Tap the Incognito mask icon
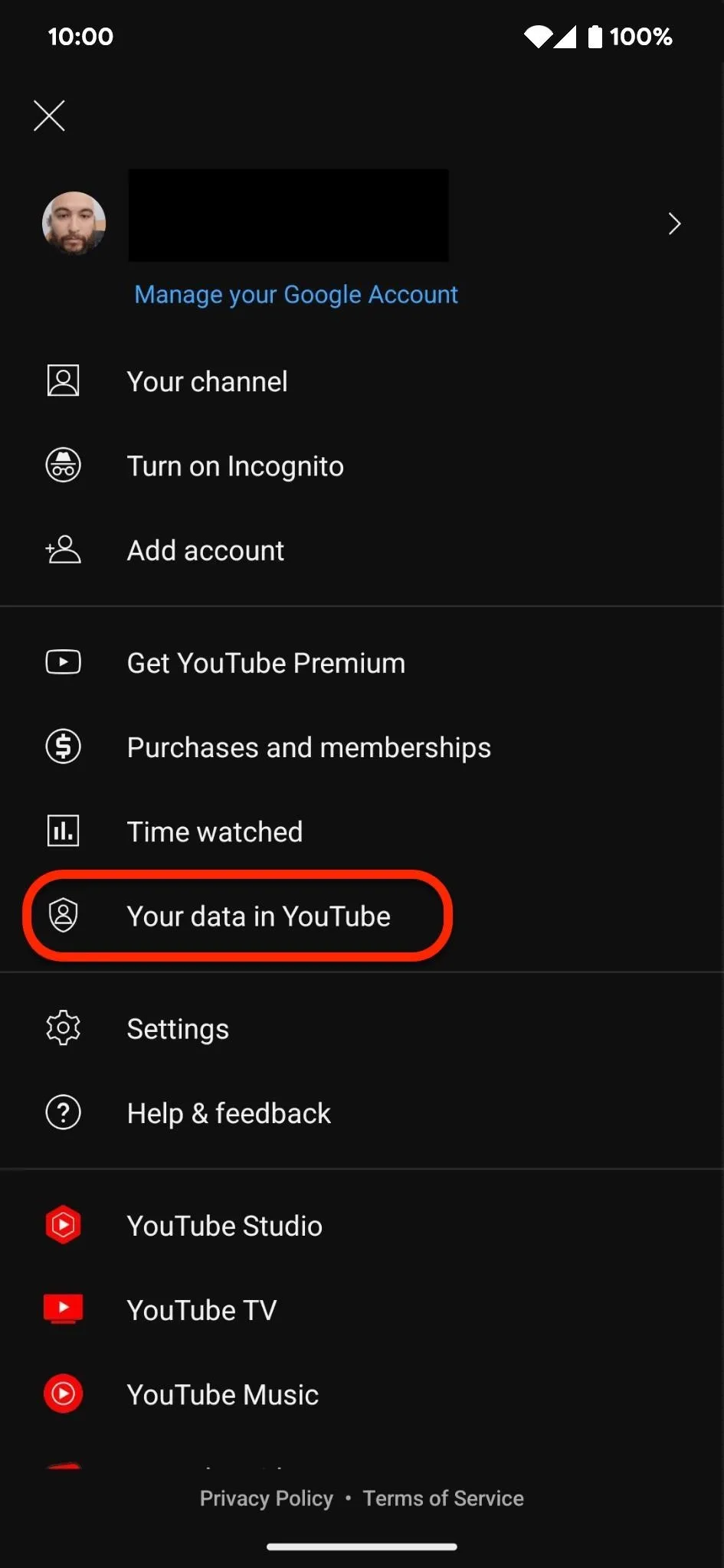Image resolution: width=724 pixels, height=1568 pixels. (63, 465)
